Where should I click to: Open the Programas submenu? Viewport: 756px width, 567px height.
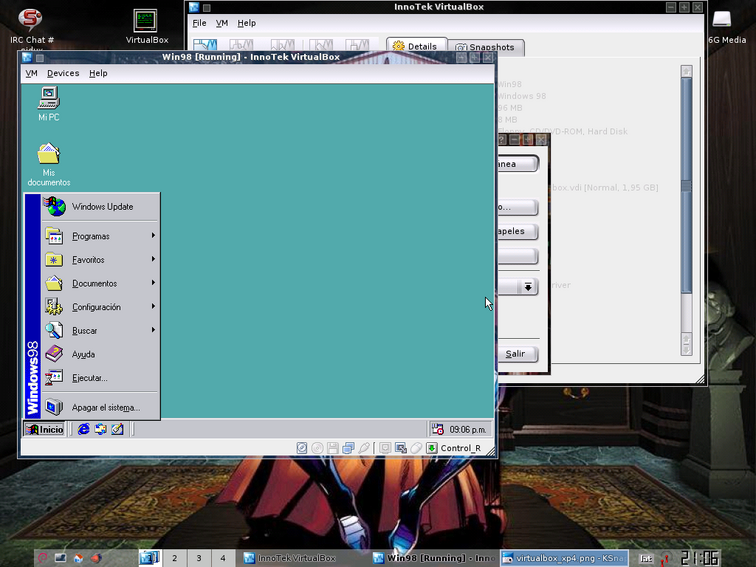[x=101, y=236]
